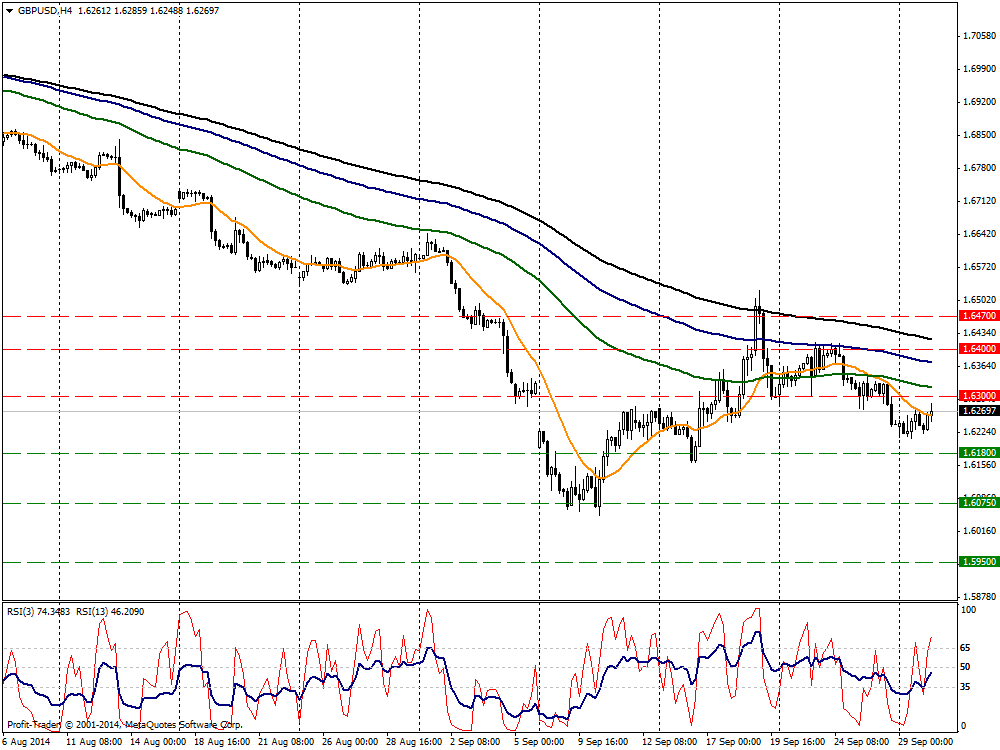Click the 6 Aug 2014 date label
1000x750 pixels.
27,742
